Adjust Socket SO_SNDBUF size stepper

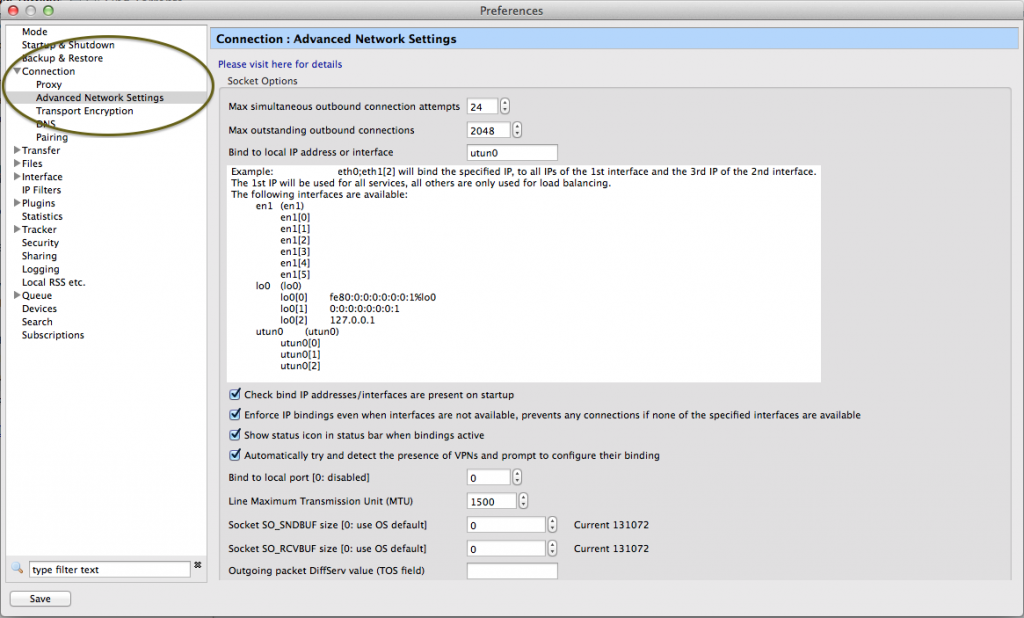point(552,525)
